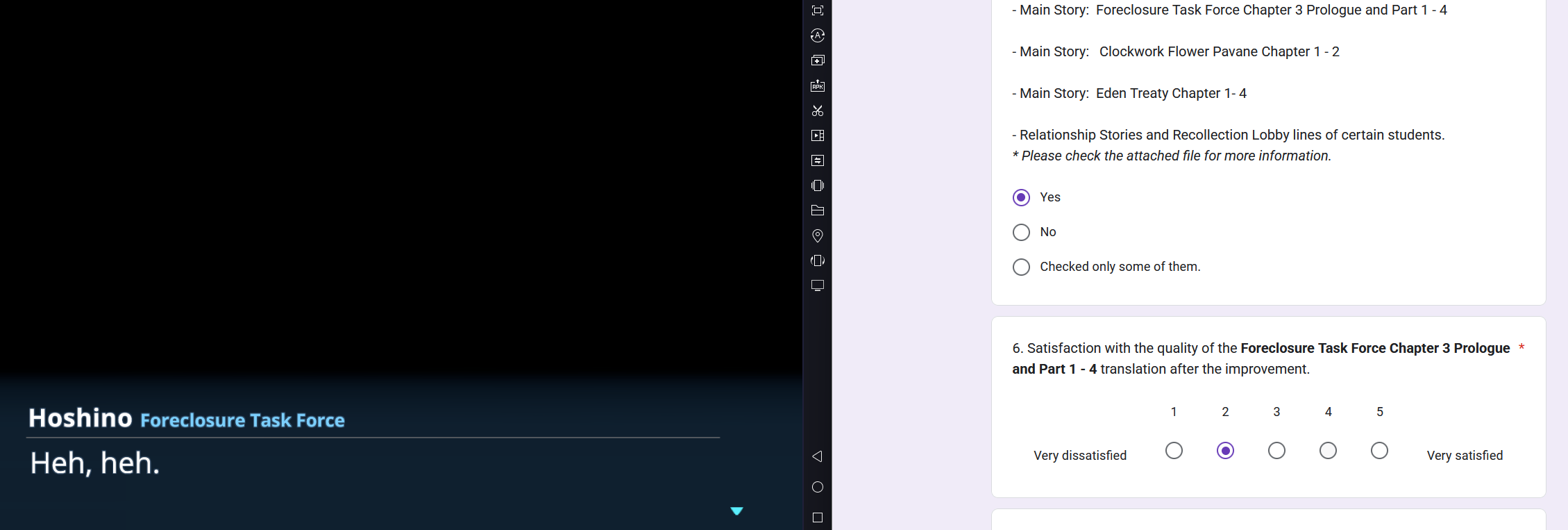Advance dialogue with the cyan down arrow
This screenshot has width=1568, height=530.
click(x=737, y=511)
